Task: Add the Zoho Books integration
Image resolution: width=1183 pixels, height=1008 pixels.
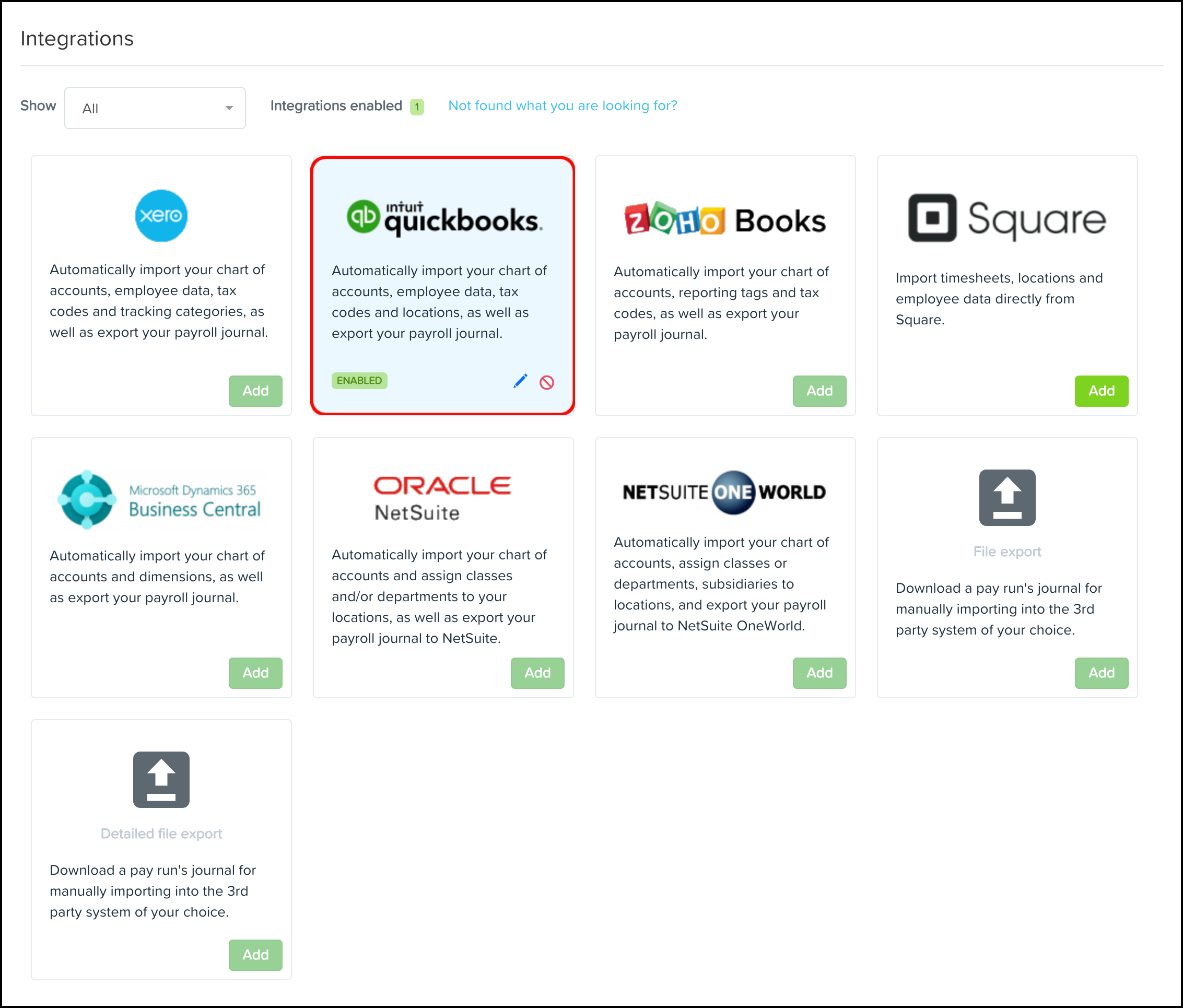Action: click(x=819, y=391)
